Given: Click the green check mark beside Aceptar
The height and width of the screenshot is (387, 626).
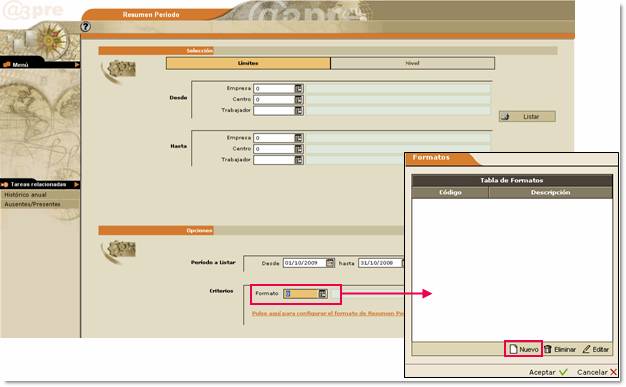Looking at the screenshot, I should point(563,372).
